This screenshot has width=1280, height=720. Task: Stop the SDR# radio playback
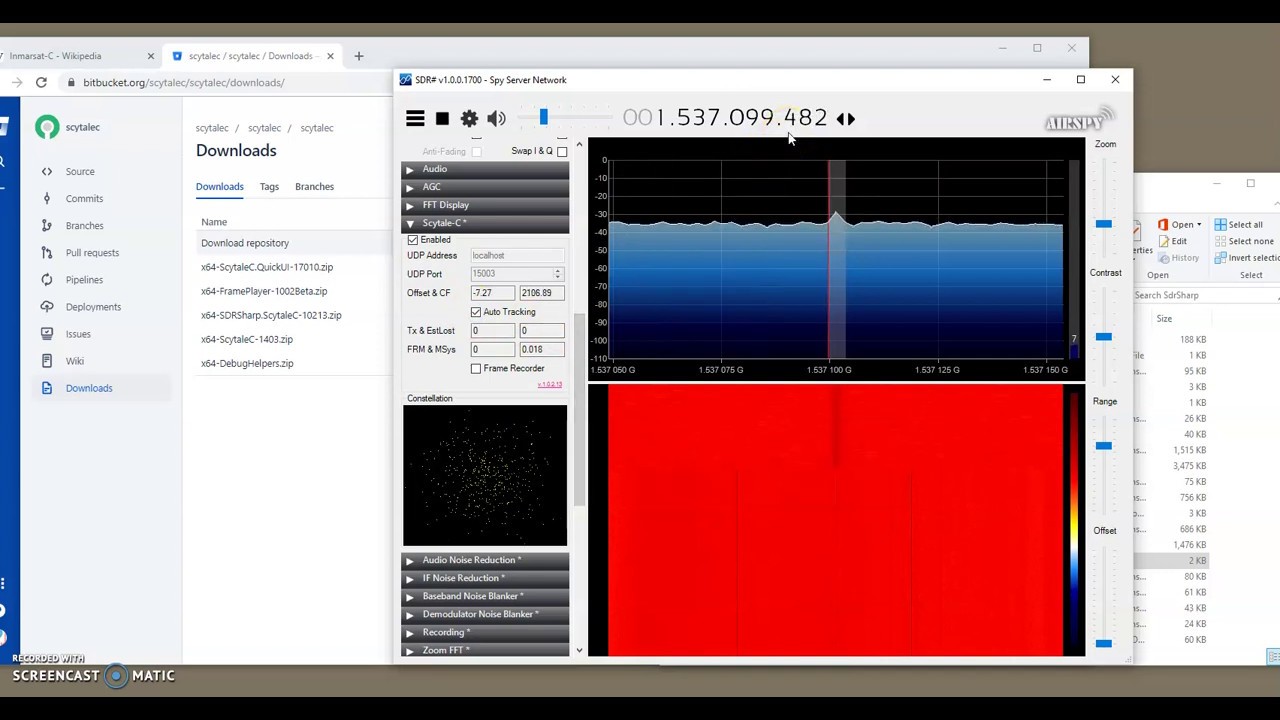[442, 118]
